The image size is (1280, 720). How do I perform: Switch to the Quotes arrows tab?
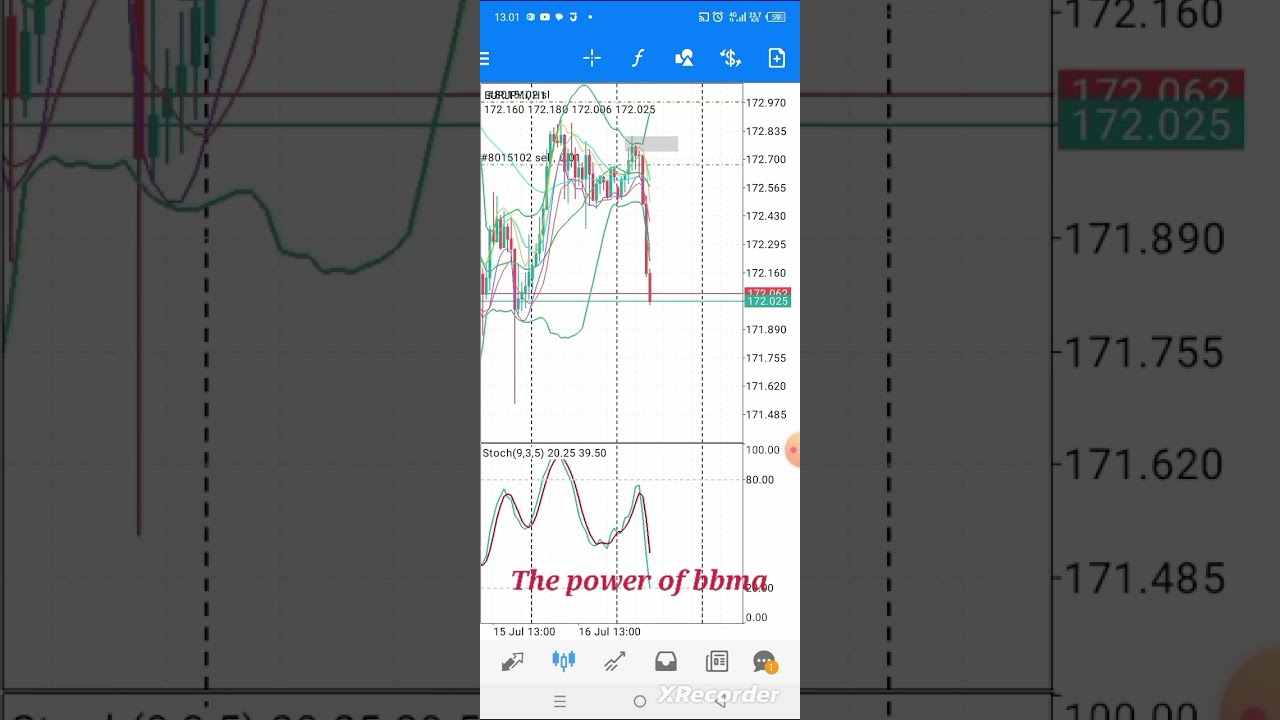pyautogui.click(x=512, y=661)
